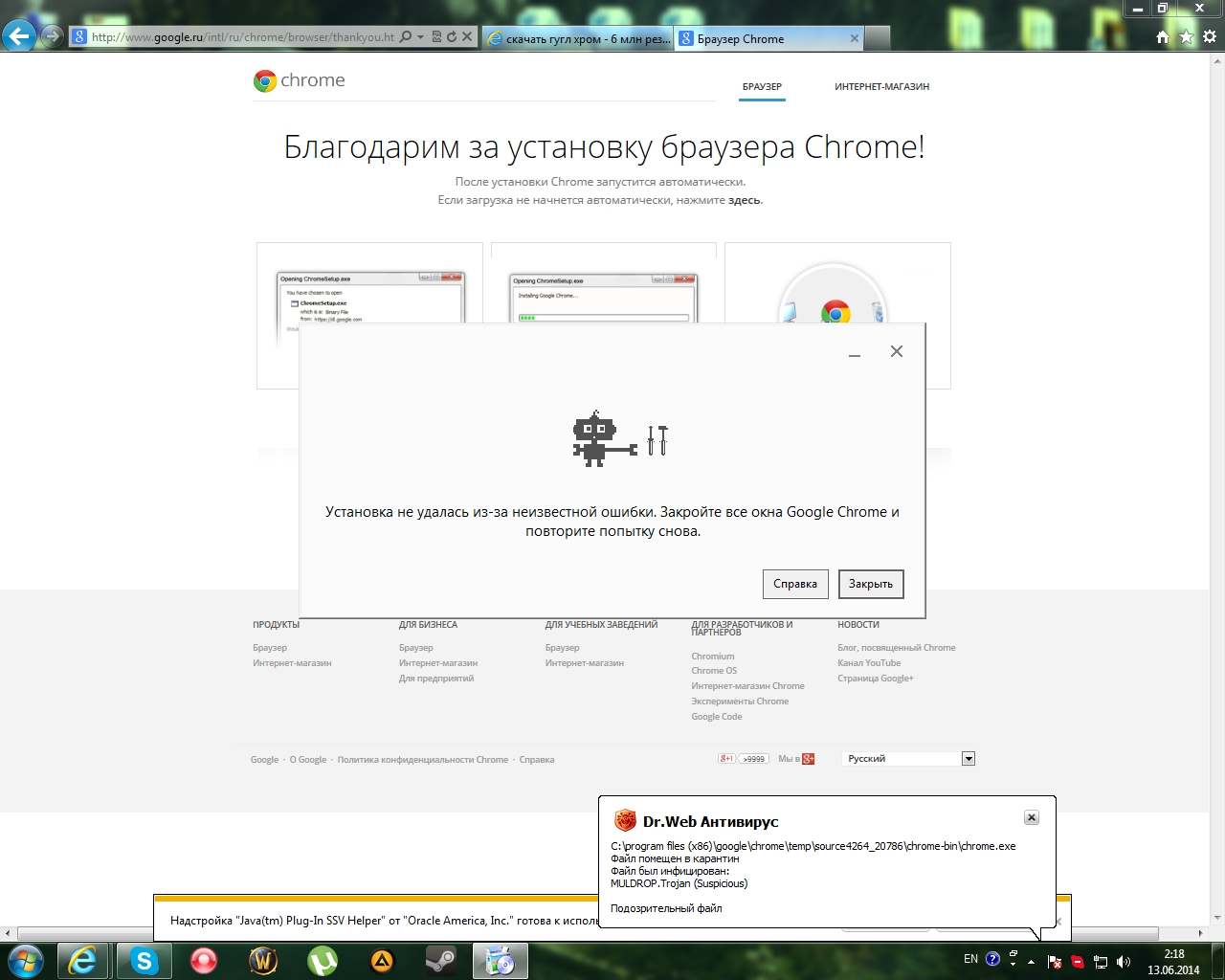Open Skype from the taskbar

tap(145, 961)
